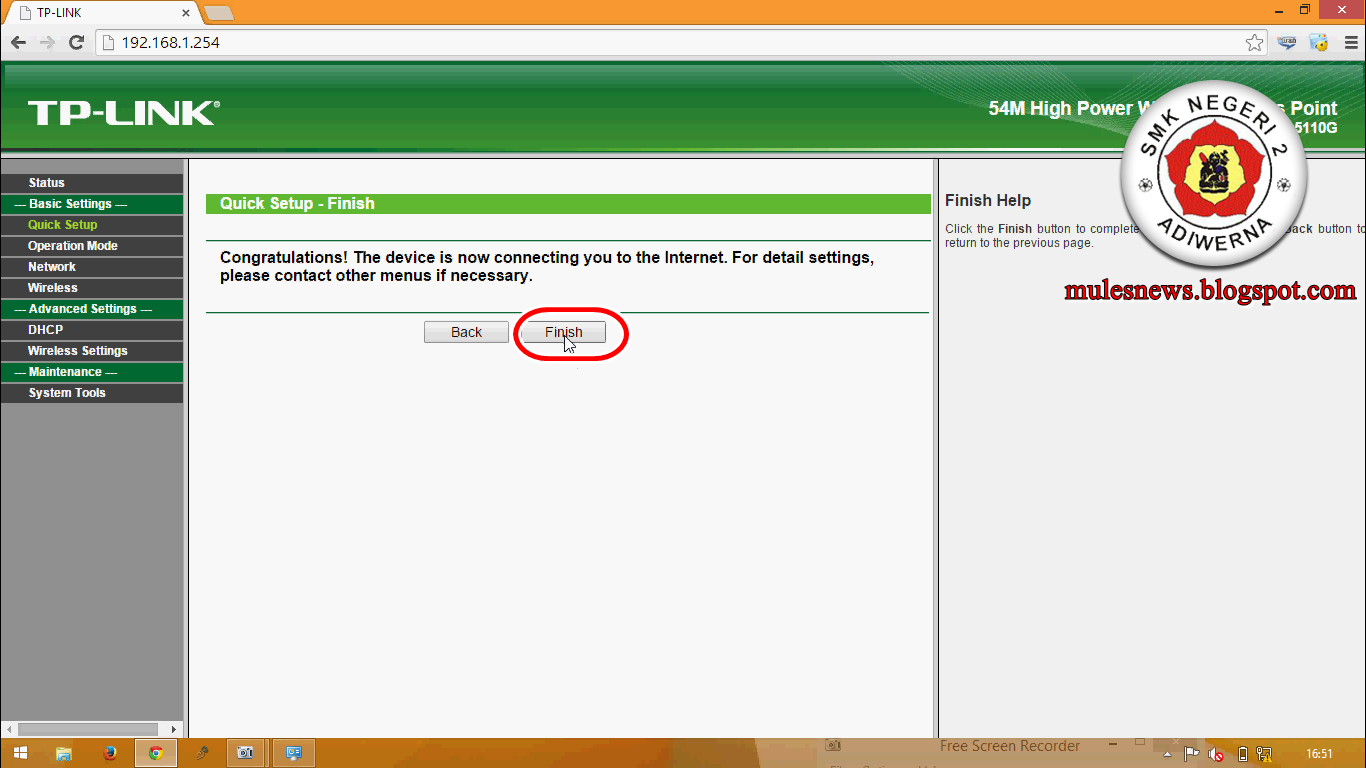The width and height of the screenshot is (1366, 768).
Task: Click the sidebar horizontal scrollbar
Action: tap(88, 730)
